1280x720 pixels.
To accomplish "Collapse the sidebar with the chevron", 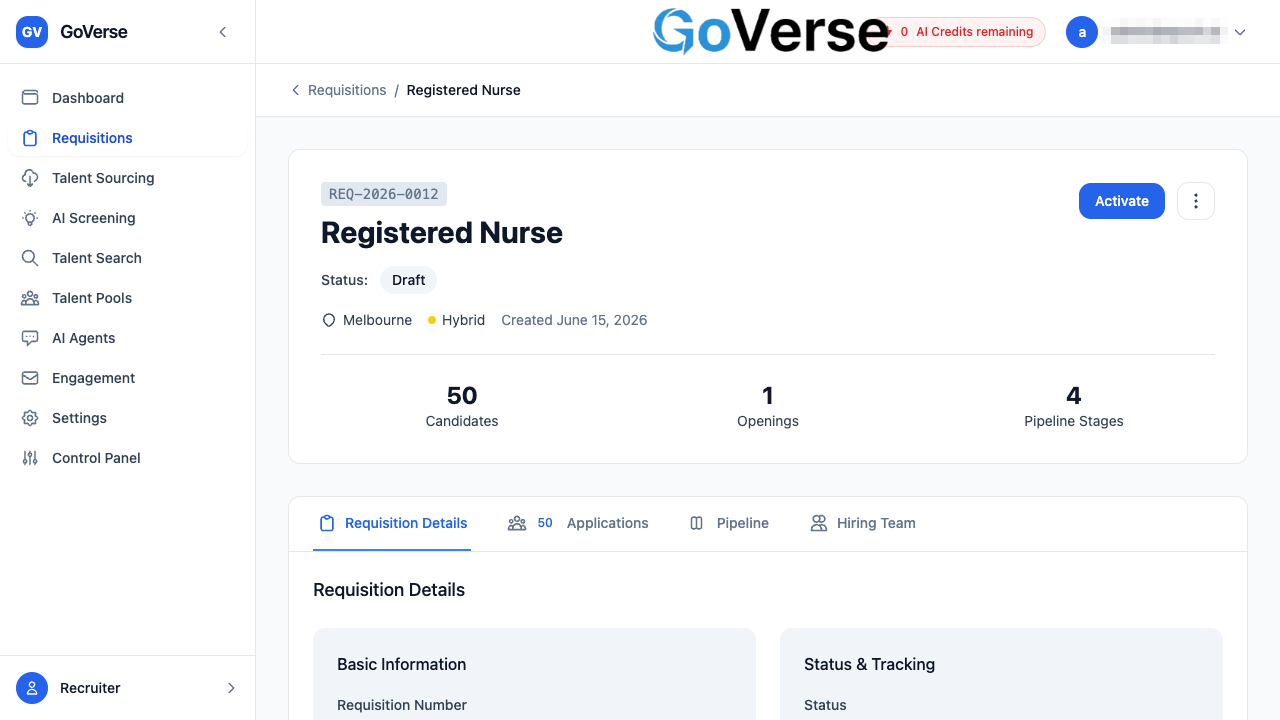I will pyautogui.click(x=223, y=32).
